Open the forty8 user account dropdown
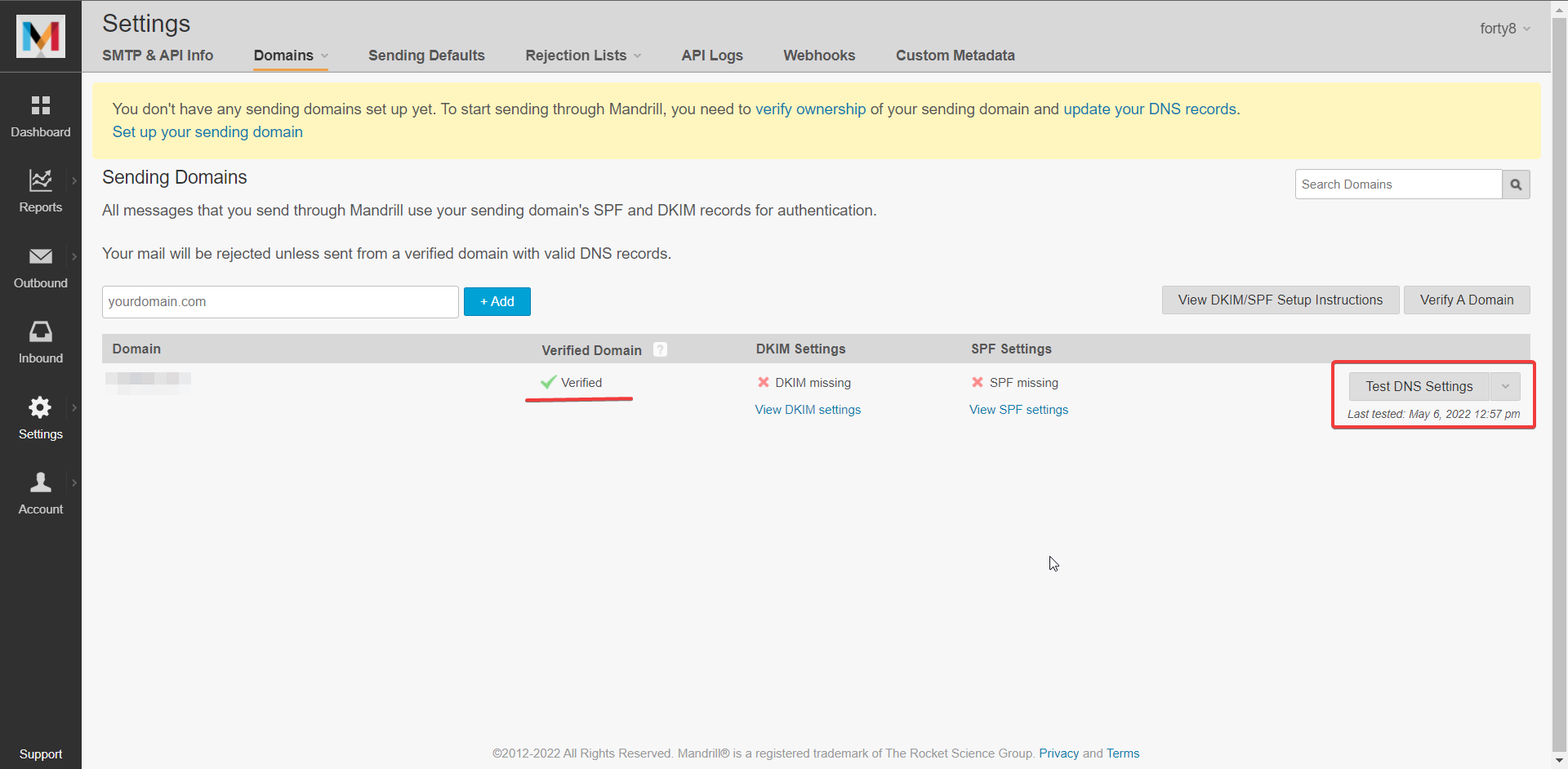 [x=1505, y=29]
